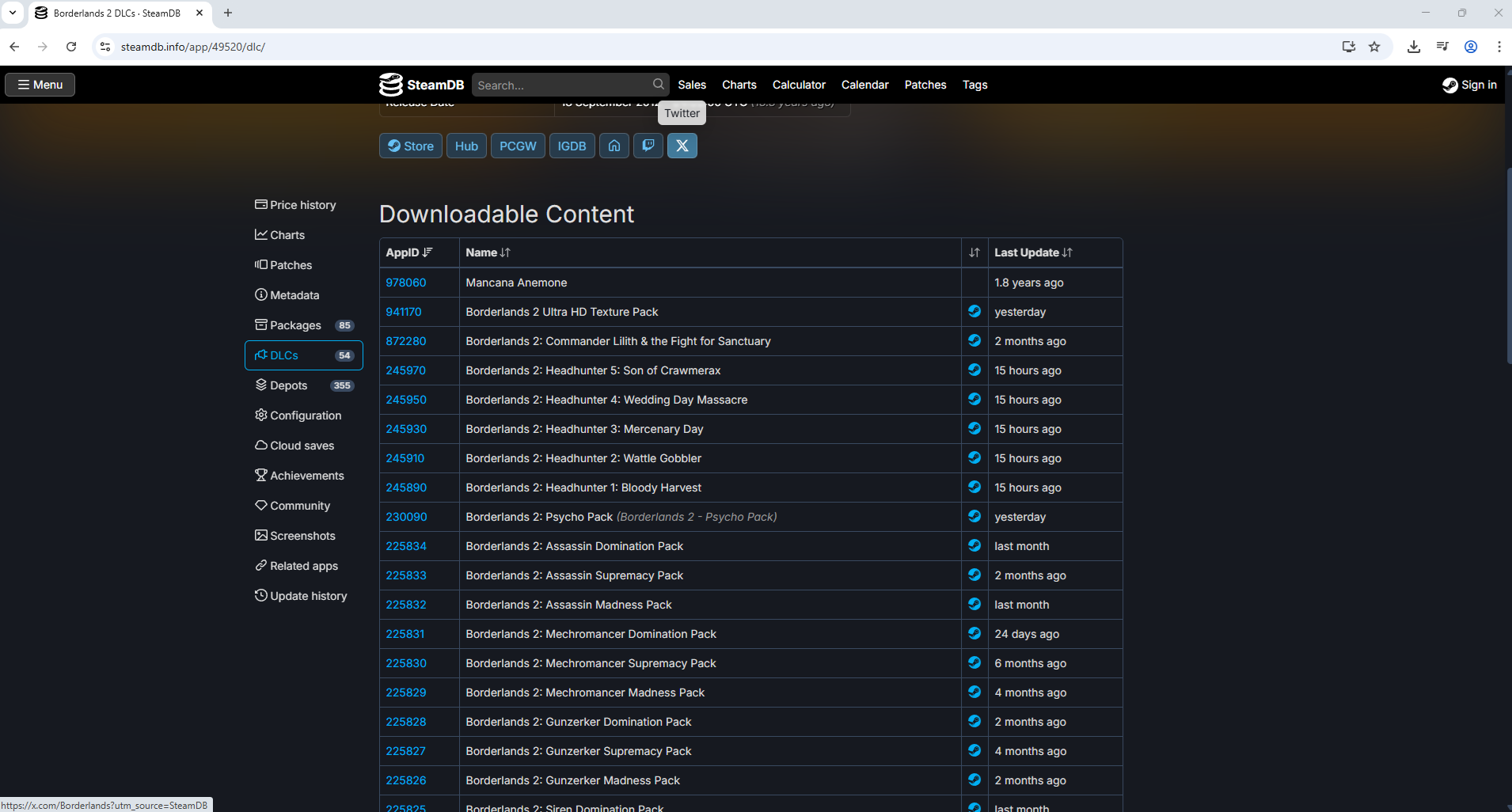
Task: Sort table by AppID column
Action: coord(420,252)
